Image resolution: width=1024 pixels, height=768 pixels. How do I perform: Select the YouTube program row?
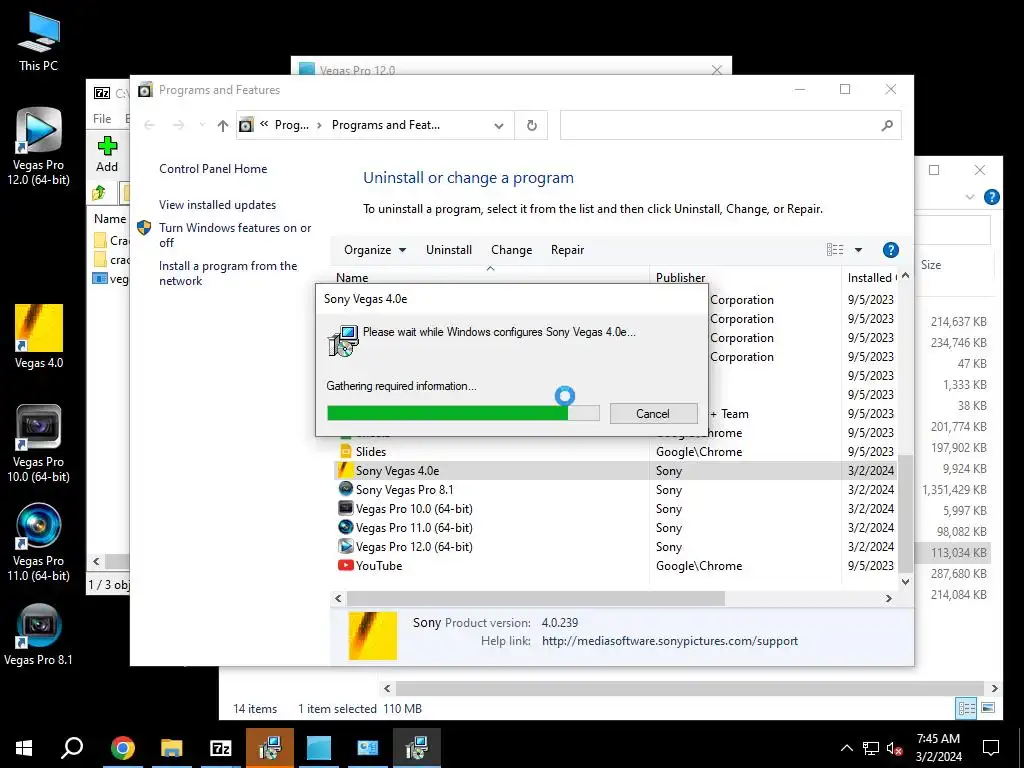click(614, 565)
